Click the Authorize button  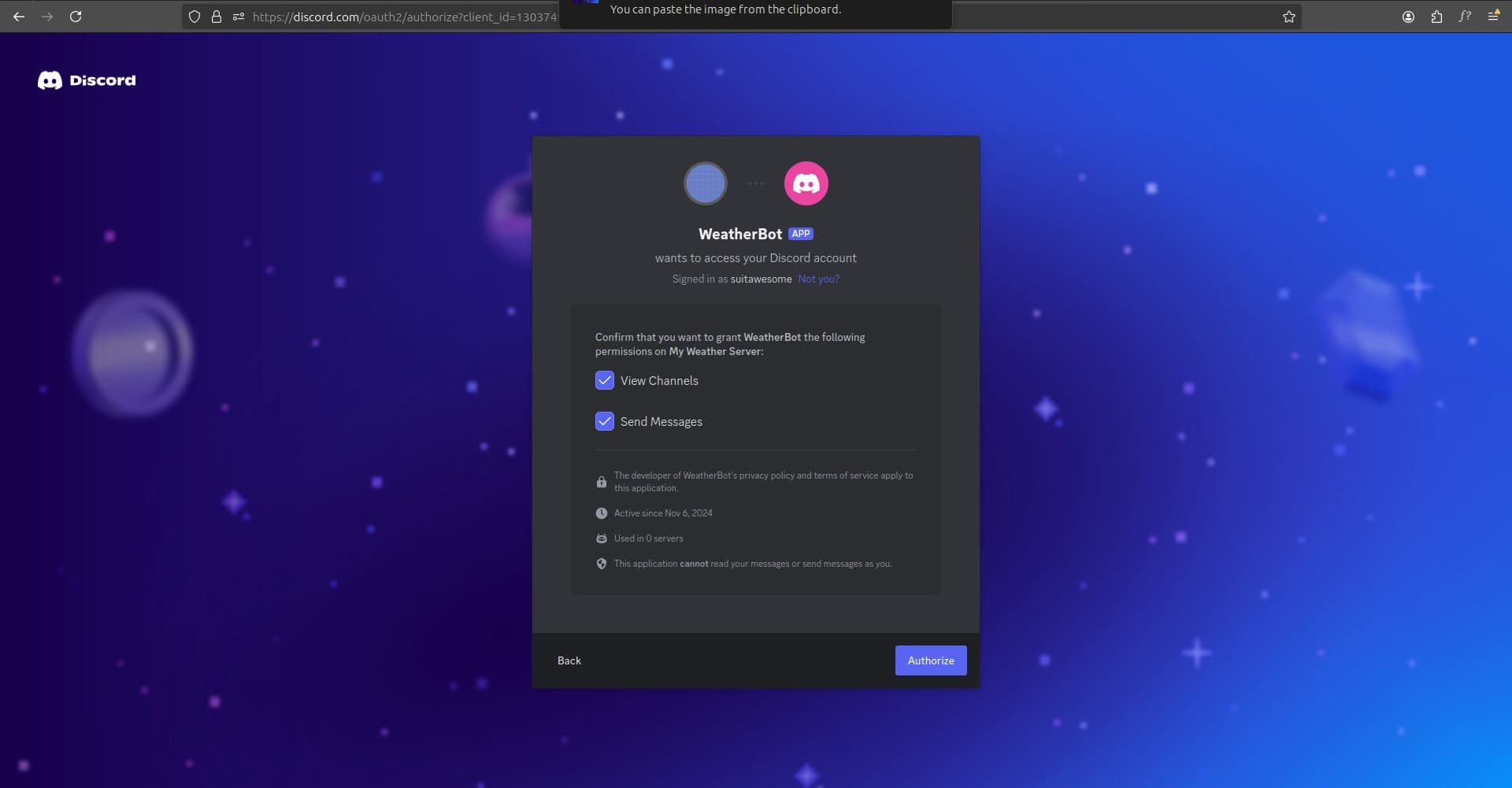pos(931,660)
